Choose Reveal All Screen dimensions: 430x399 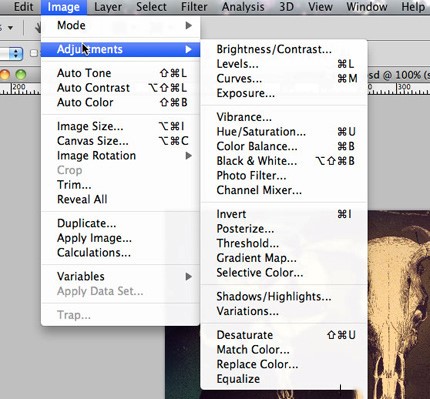pyautogui.click(x=121, y=199)
